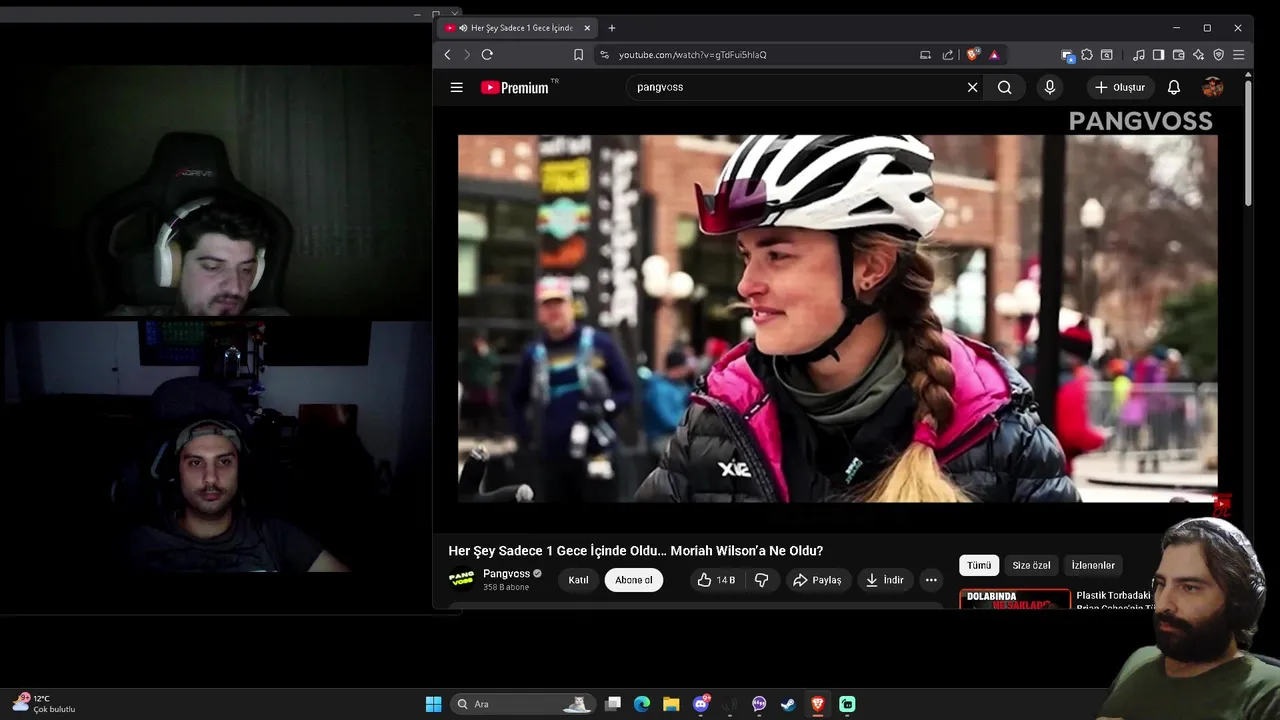Image resolution: width=1280 pixels, height=720 pixels.
Task: Click the Abone ol subscribe button
Action: pyautogui.click(x=634, y=580)
